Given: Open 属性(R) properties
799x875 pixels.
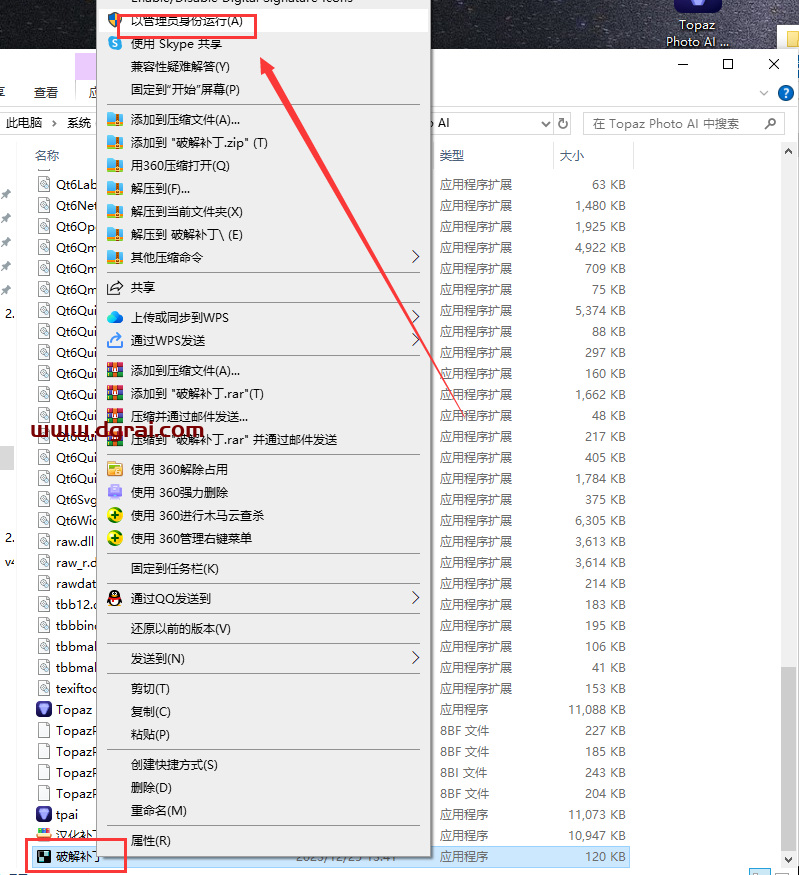Looking at the screenshot, I should 150,841.
